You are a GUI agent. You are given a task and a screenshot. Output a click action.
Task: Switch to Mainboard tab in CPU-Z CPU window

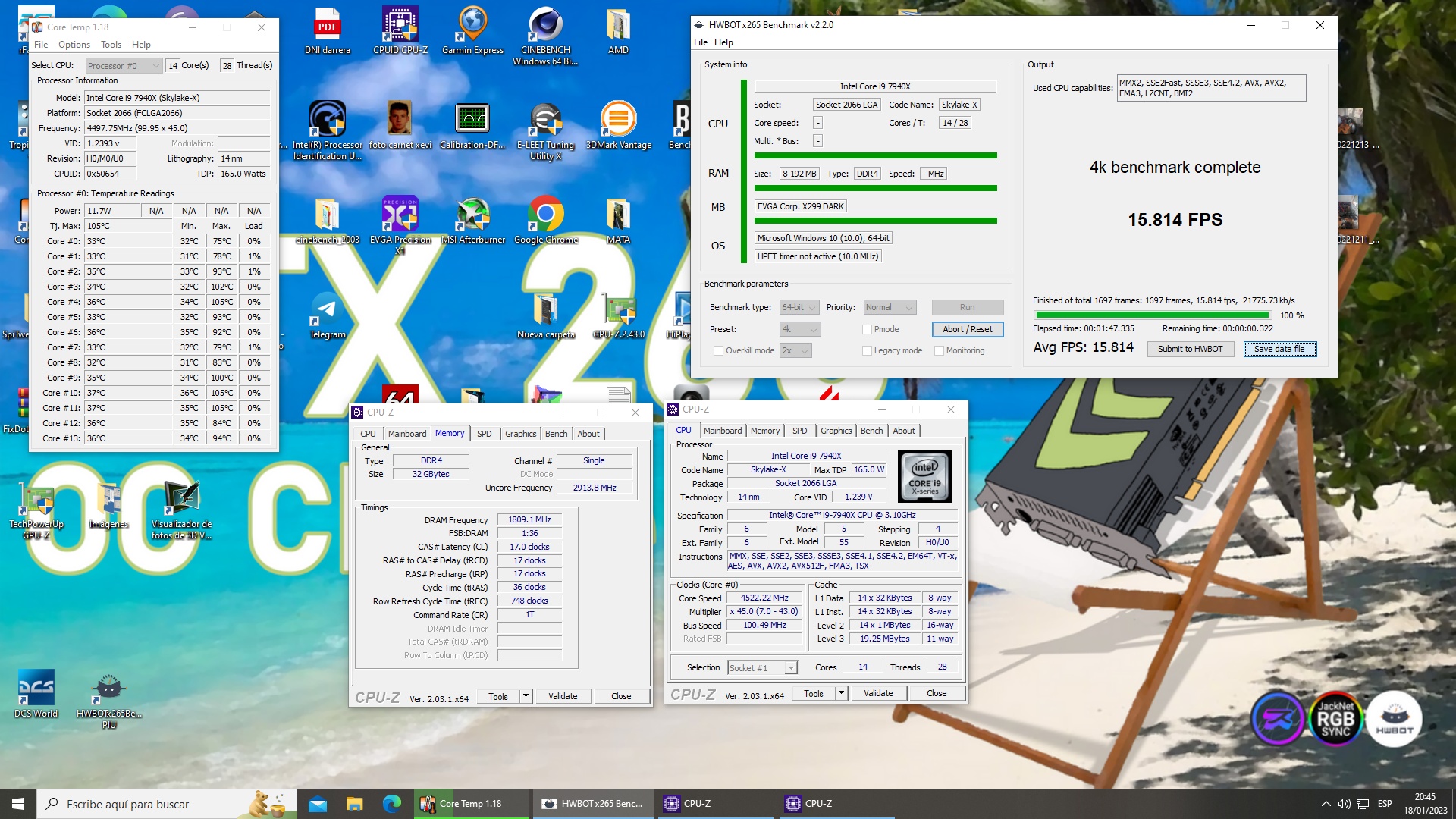point(723,431)
